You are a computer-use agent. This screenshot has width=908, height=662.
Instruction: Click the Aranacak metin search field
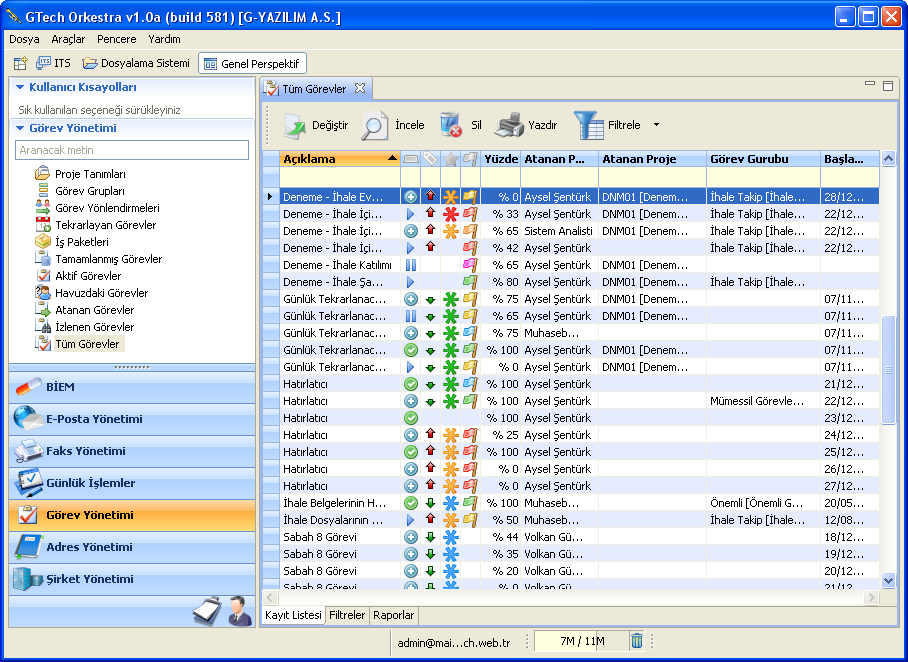[132, 150]
